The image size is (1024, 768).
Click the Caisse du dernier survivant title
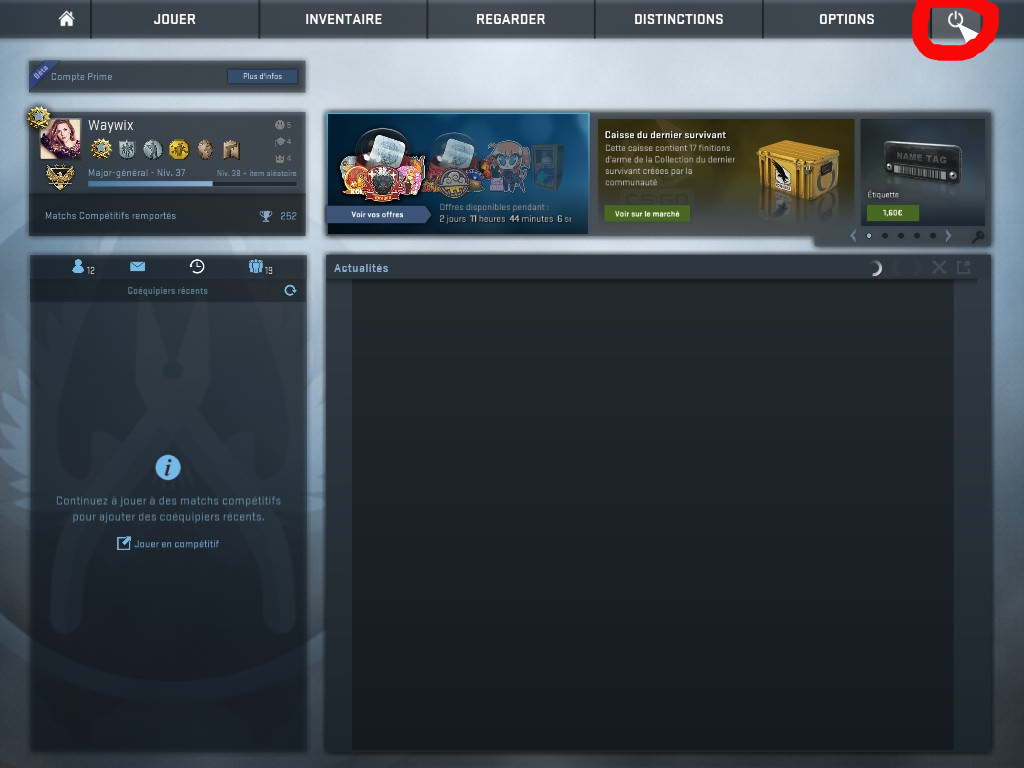pyautogui.click(x=665, y=135)
